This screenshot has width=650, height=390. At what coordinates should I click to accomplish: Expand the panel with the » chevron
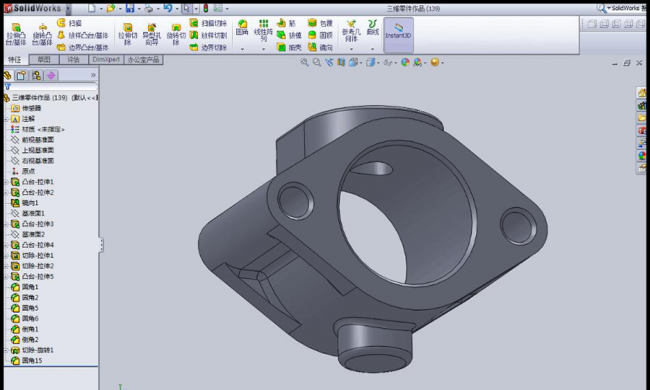(93, 75)
